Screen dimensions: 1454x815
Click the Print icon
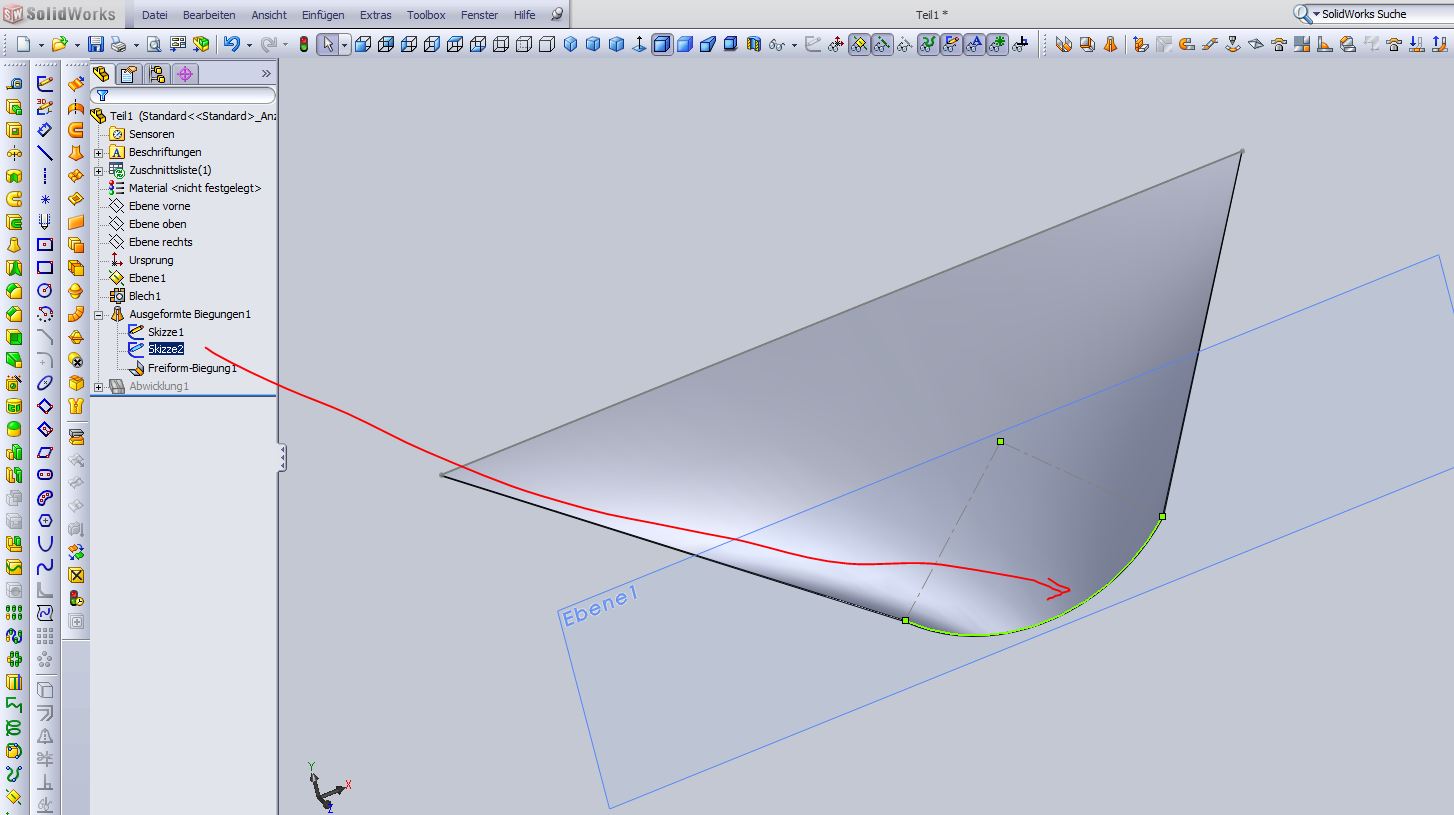(119, 44)
